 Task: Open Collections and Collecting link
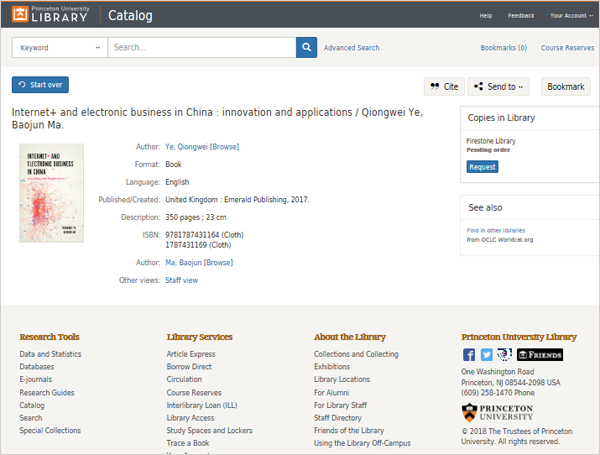click(x=356, y=354)
